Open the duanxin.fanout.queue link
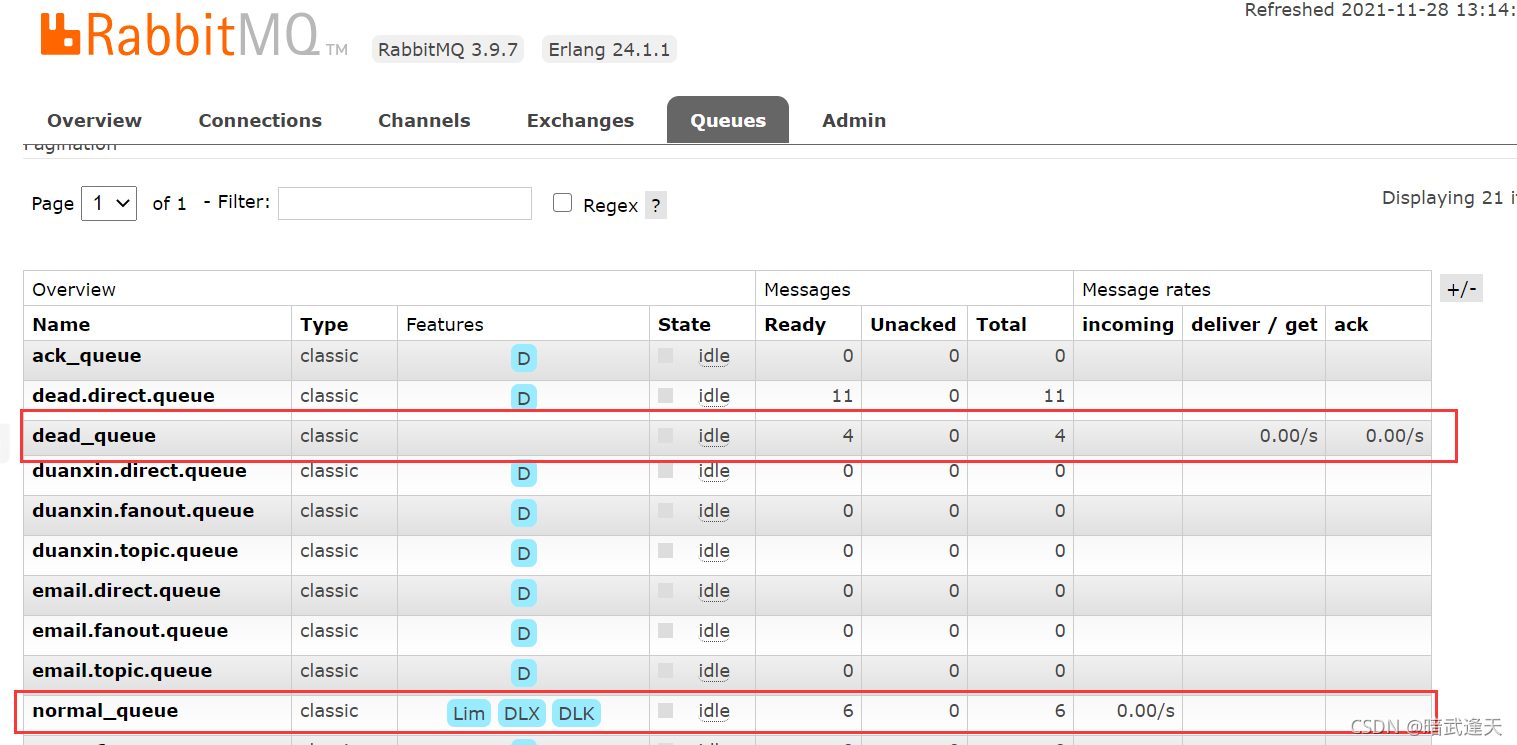The image size is (1517, 745). pyautogui.click(x=143, y=511)
